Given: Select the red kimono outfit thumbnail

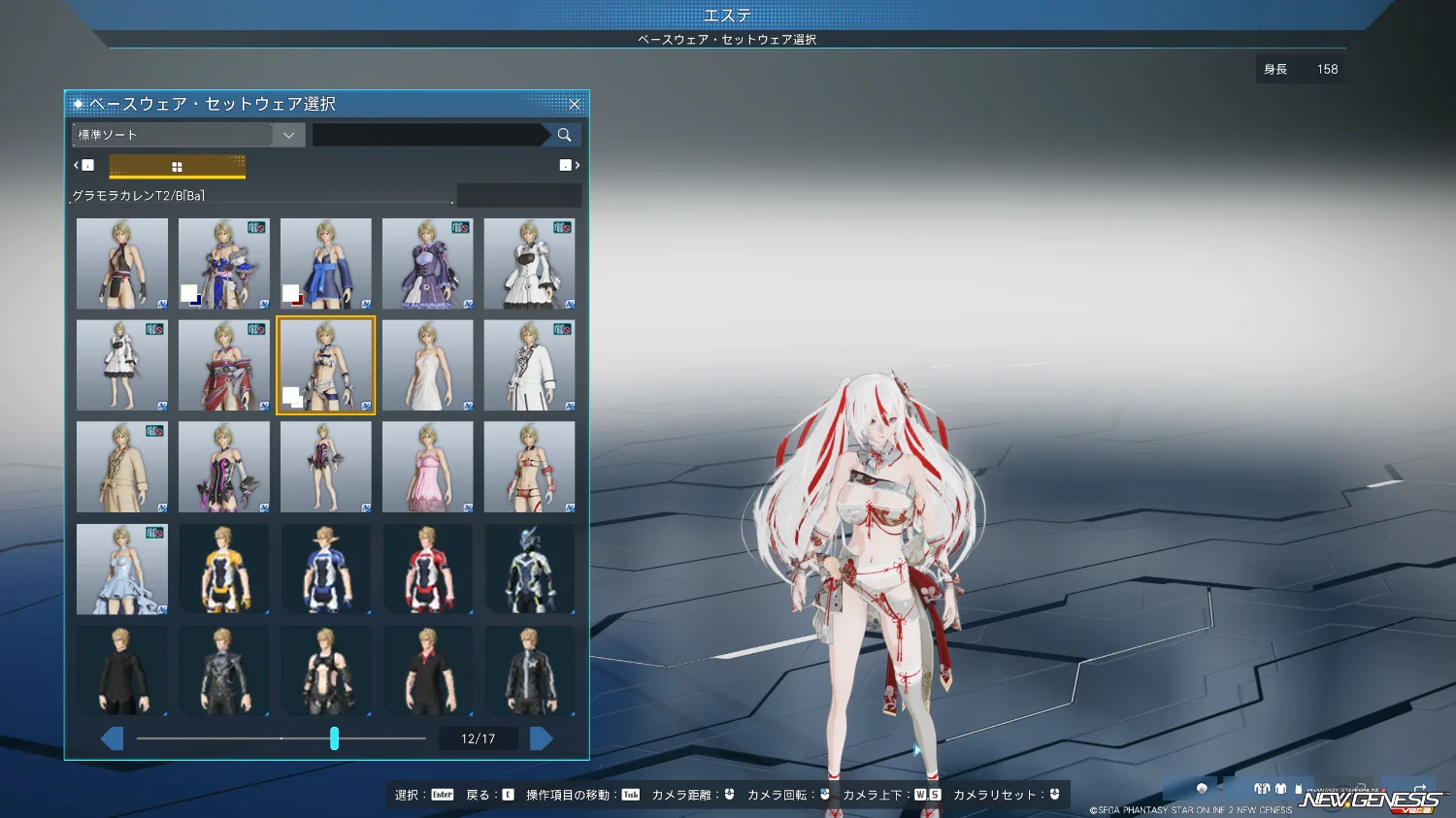Looking at the screenshot, I should (223, 366).
